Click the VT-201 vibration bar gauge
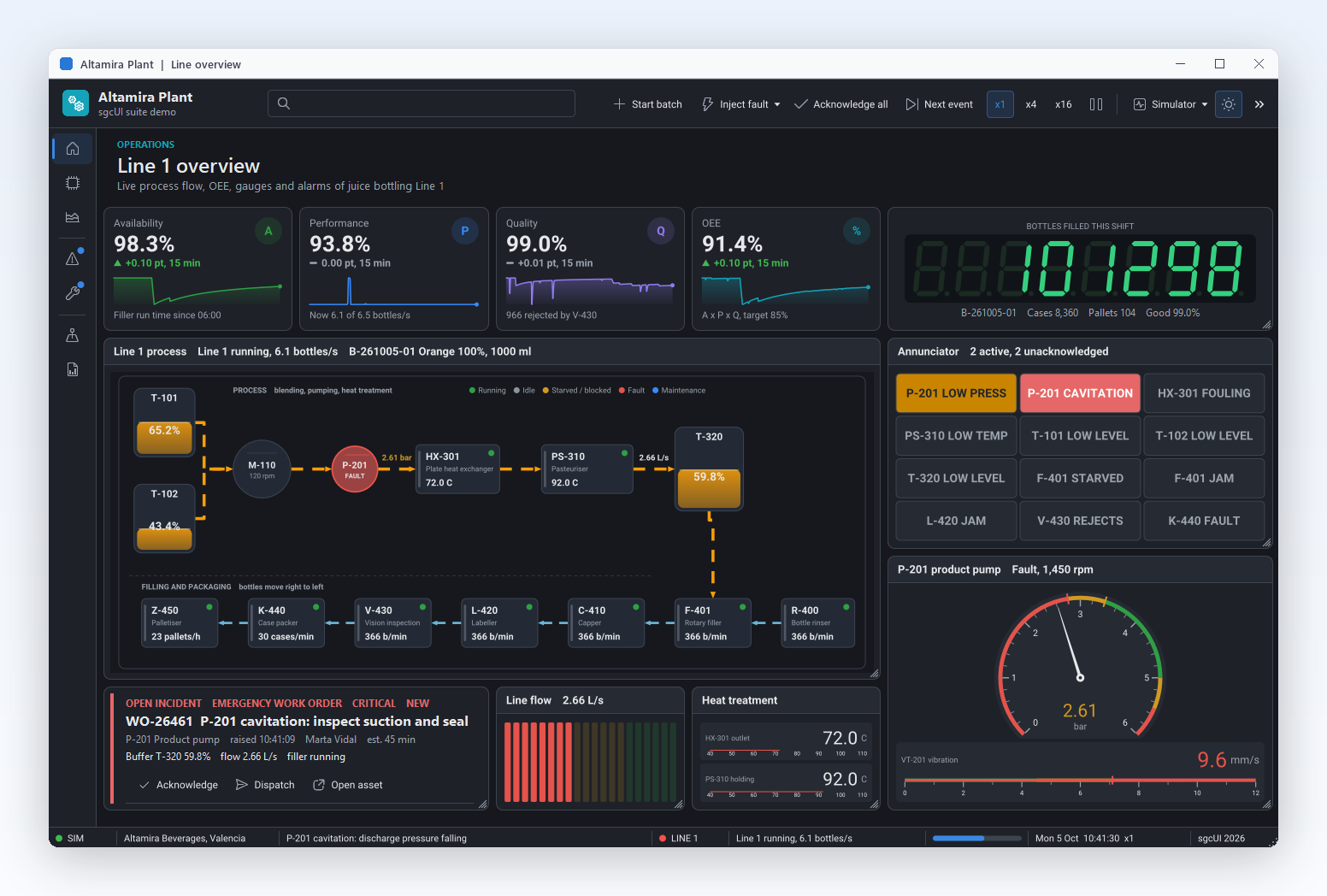The image size is (1327, 896). [x=1080, y=781]
